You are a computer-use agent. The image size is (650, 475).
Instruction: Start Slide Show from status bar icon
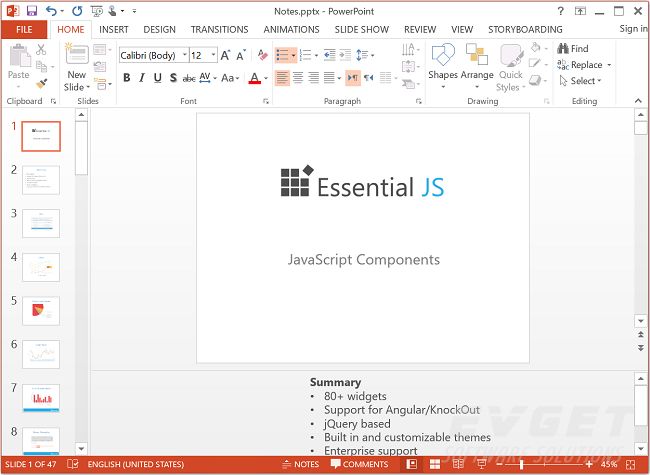point(482,464)
